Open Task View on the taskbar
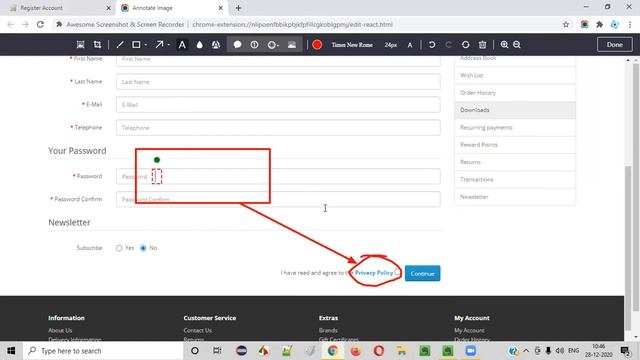 point(217,351)
